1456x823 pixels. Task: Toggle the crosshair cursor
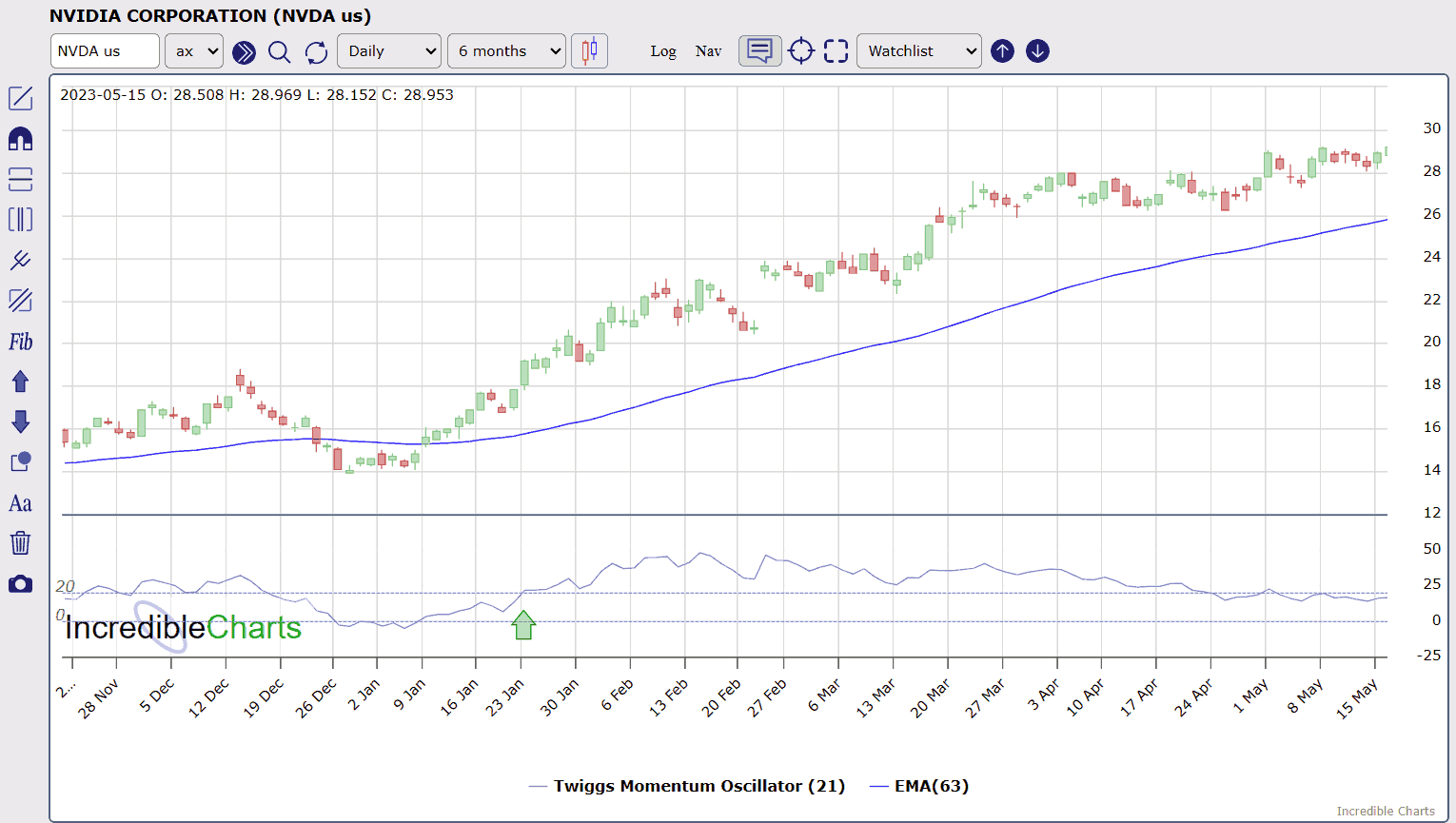click(801, 51)
